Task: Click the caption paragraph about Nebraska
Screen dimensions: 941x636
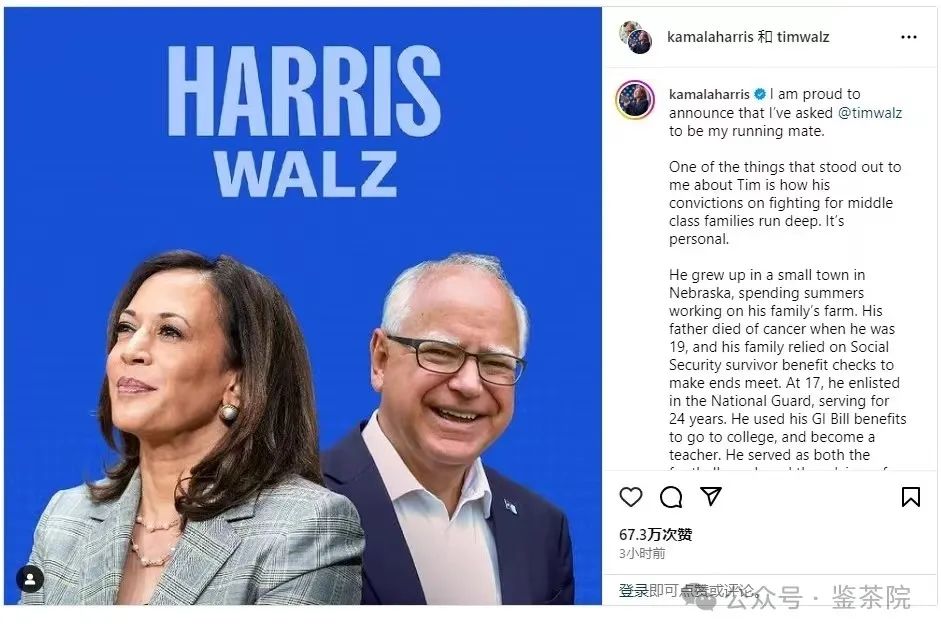Action: click(x=787, y=365)
